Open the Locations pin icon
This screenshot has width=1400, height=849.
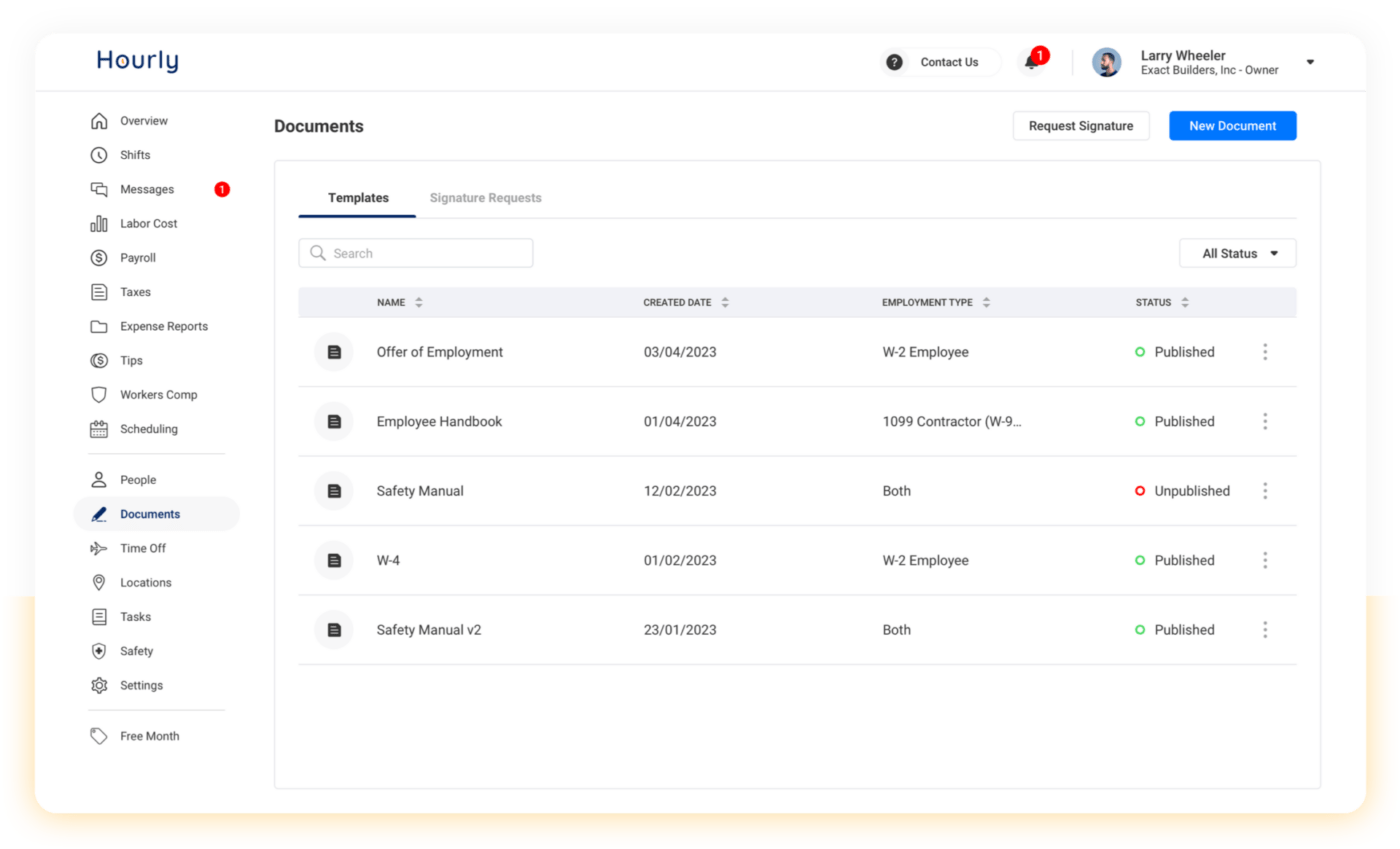pos(99,583)
